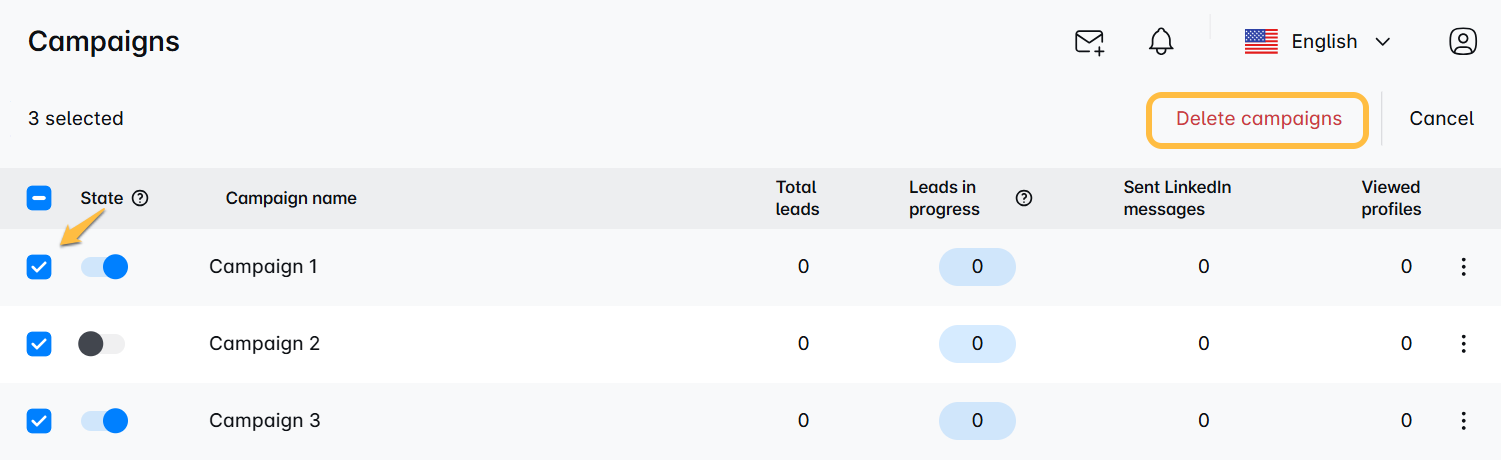Click the US flag icon
Screen dimensions: 1501x471
coord(1261,41)
